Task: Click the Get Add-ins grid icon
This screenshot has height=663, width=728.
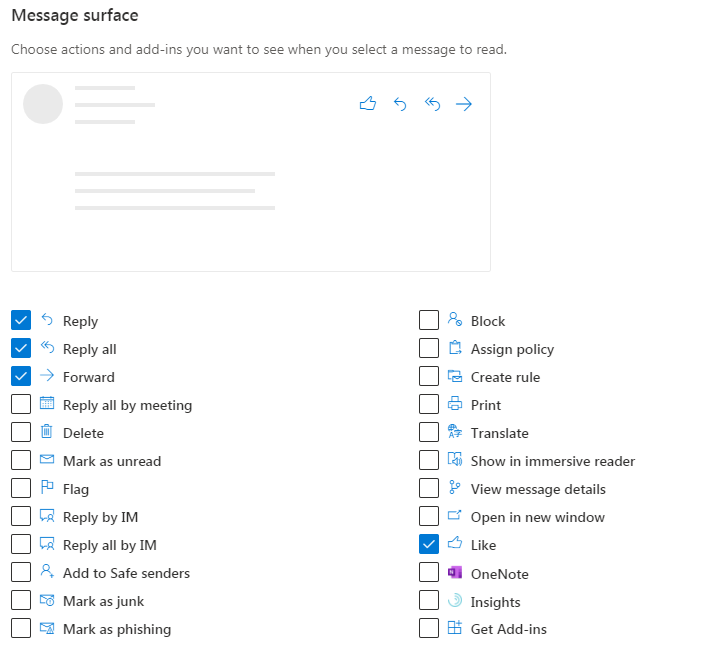Action: pos(455,629)
